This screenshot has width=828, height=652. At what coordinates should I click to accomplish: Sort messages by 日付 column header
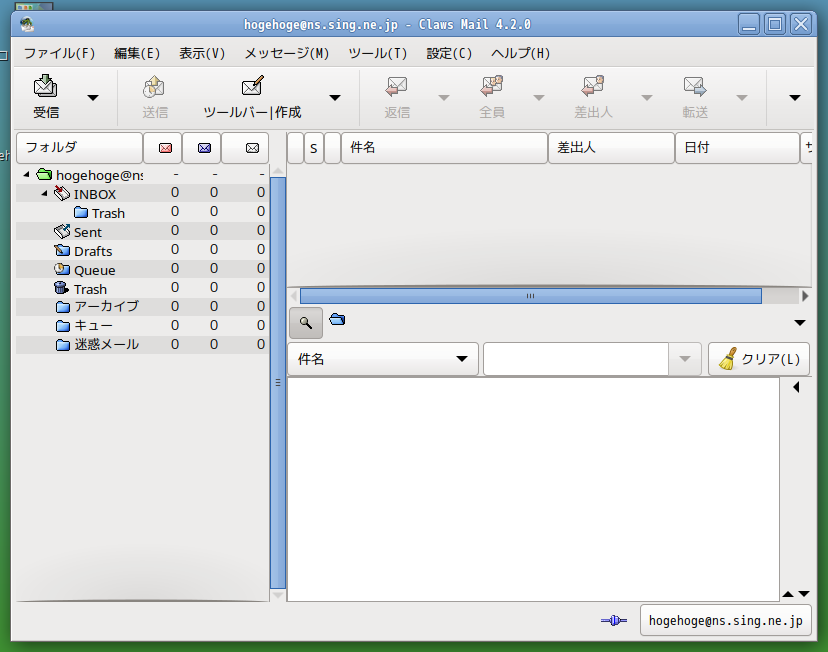pyautogui.click(x=737, y=148)
